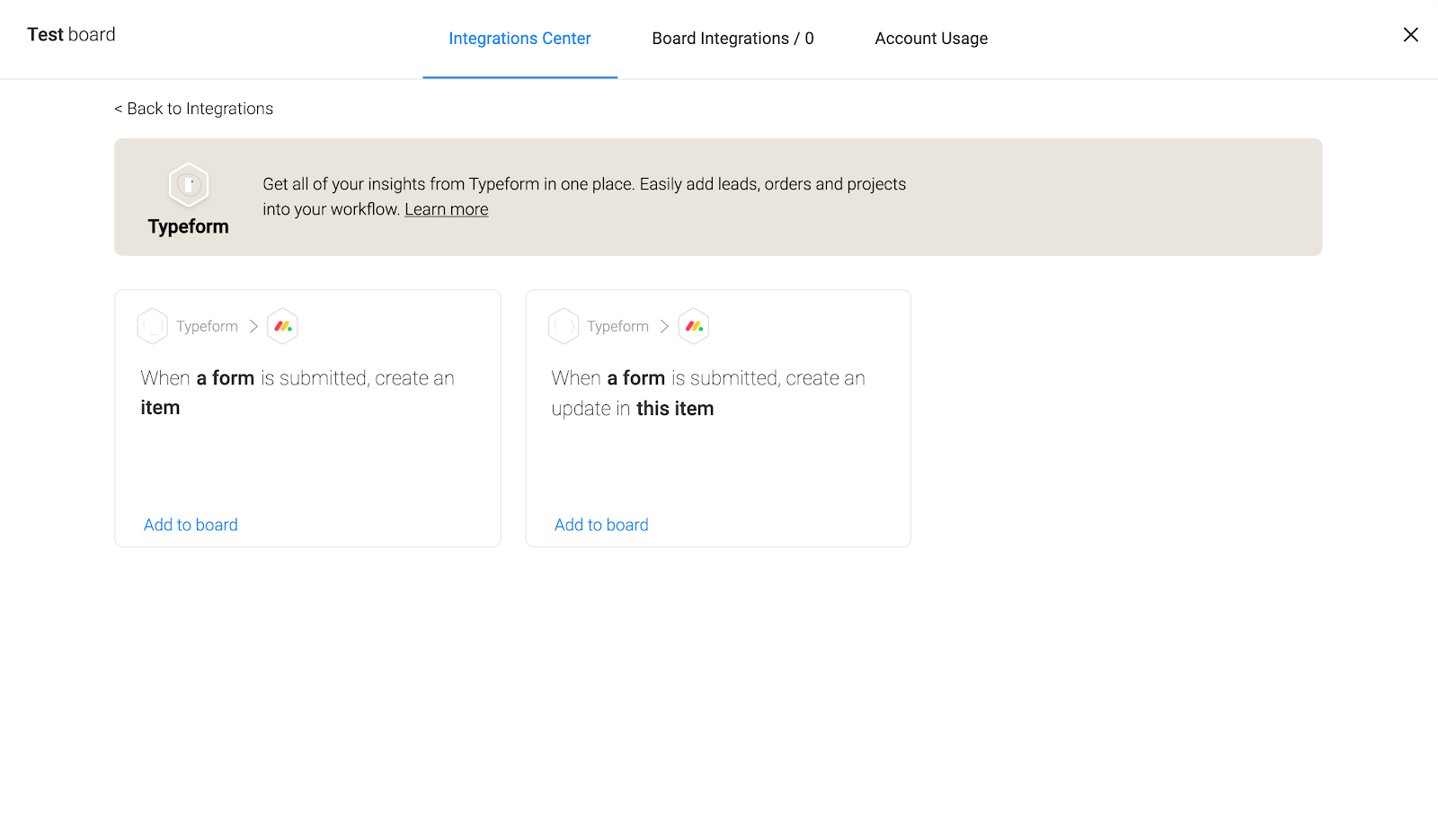Viewport: 1438px width, 840px height.
Task: Add 'create an item' recipe to board
Action: (191, 525)
